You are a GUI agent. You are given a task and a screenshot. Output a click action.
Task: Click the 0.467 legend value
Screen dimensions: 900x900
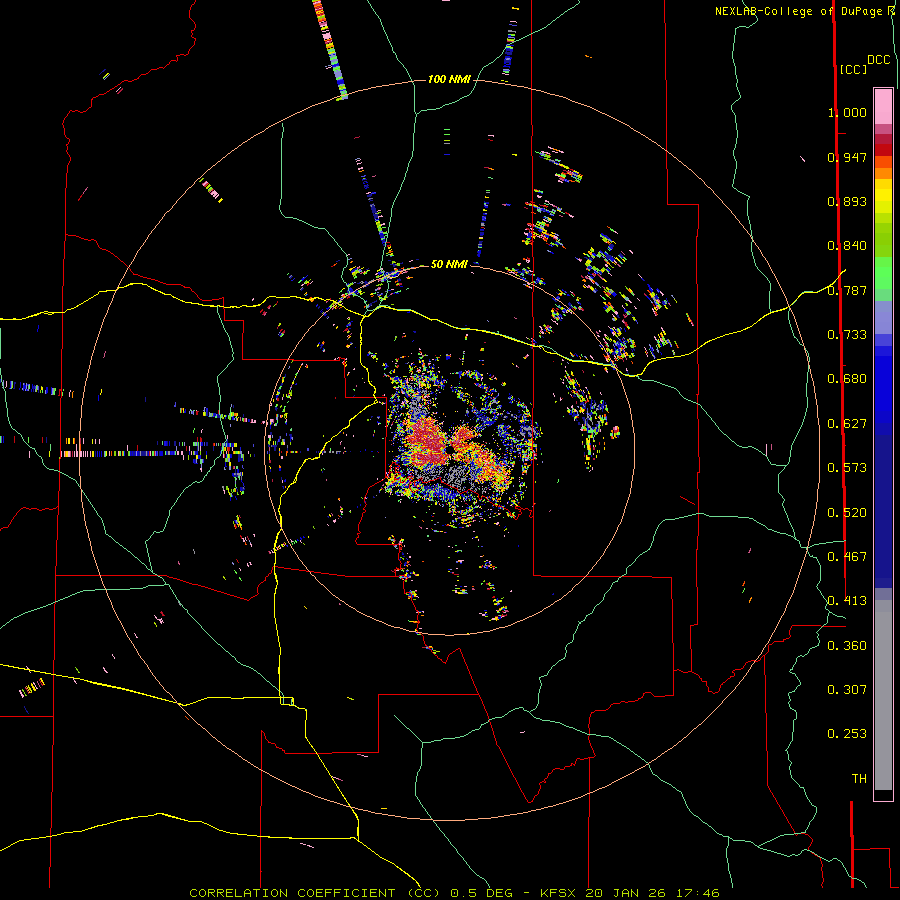(847, 557)
